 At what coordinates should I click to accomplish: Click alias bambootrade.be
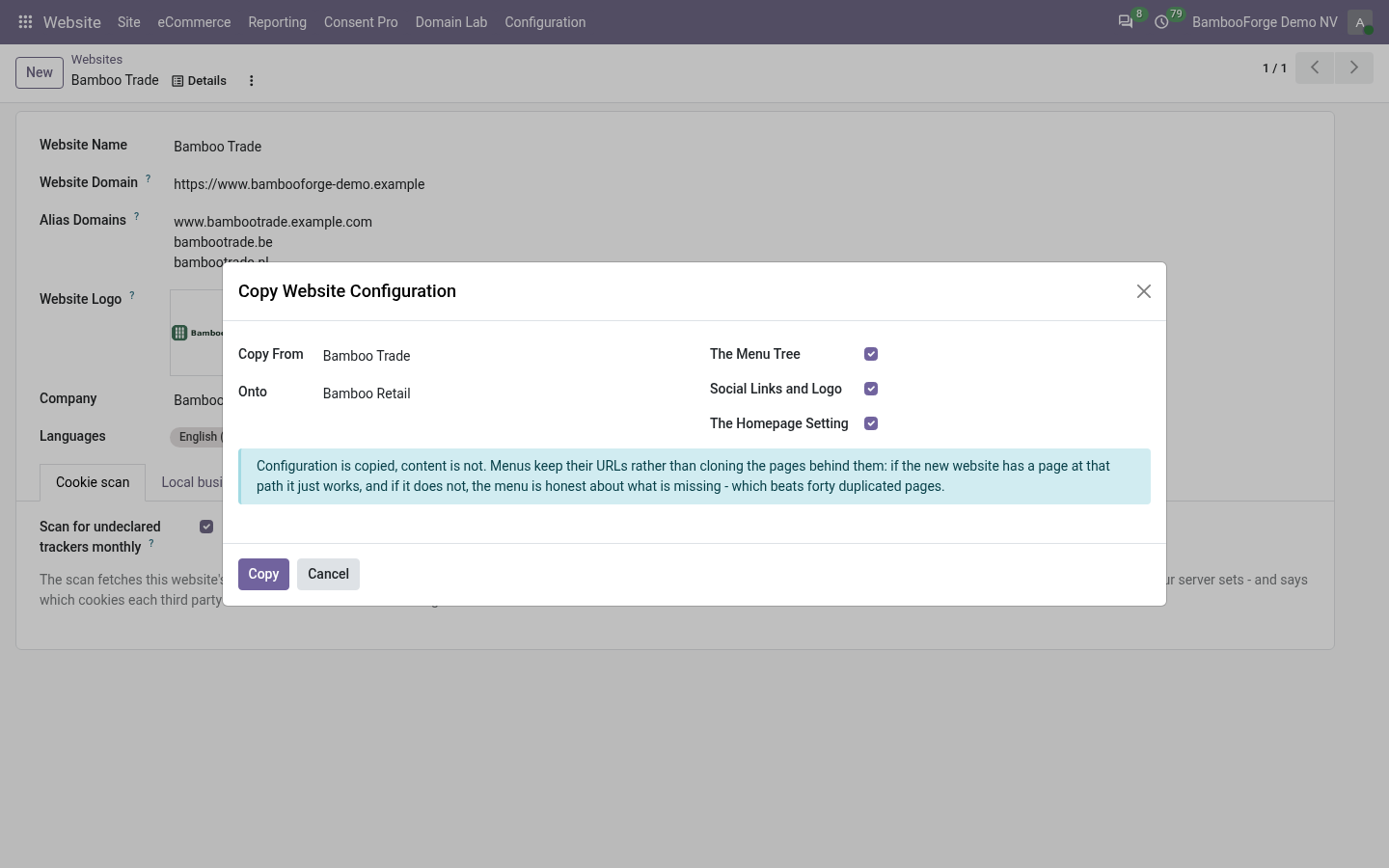[x=223, y=242]
